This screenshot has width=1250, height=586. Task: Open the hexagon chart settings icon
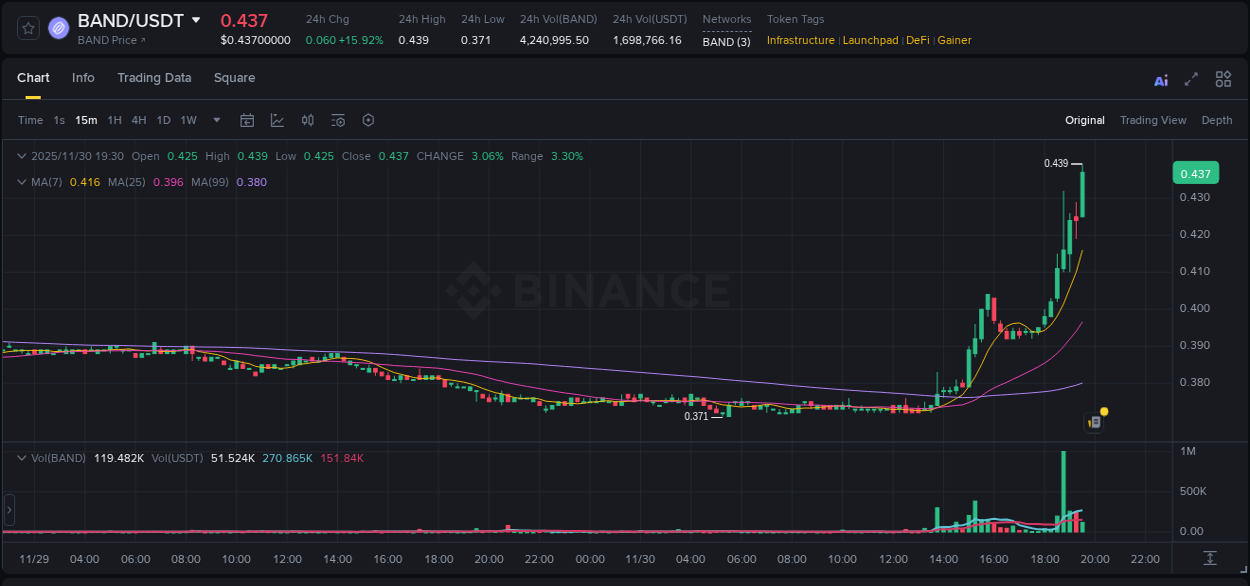(368, 120)
